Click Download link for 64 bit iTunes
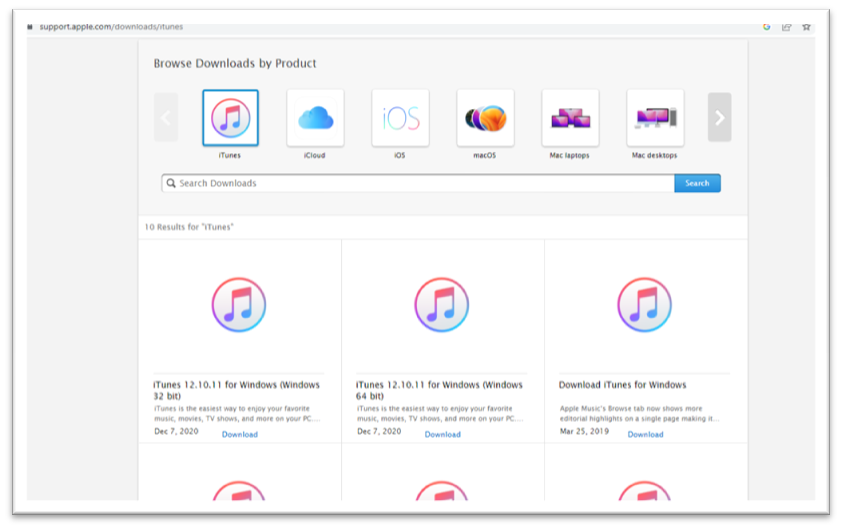The height and width of the screenshot is (530, 842). [442, 434]
